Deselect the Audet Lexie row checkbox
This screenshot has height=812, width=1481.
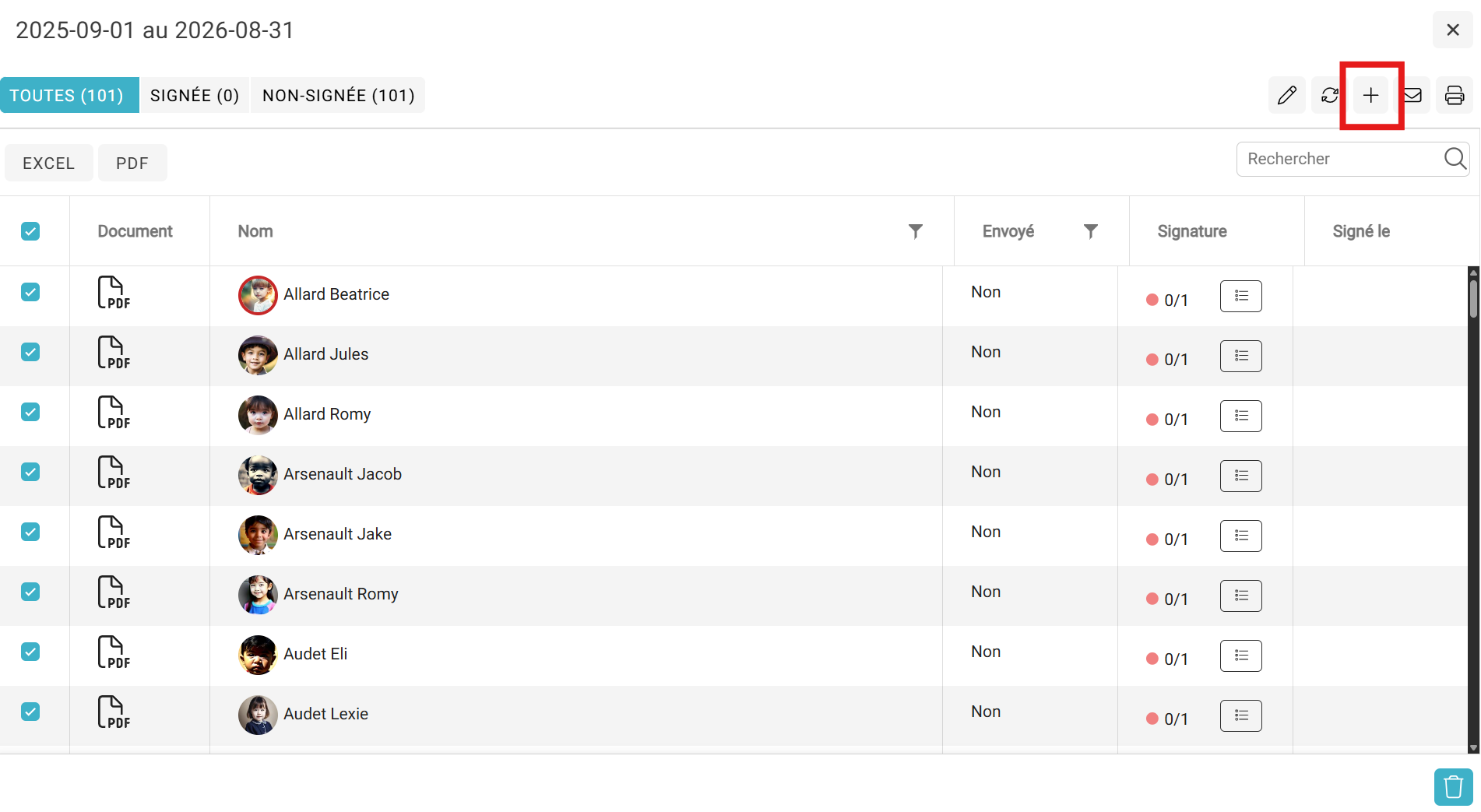coord(30,712)
